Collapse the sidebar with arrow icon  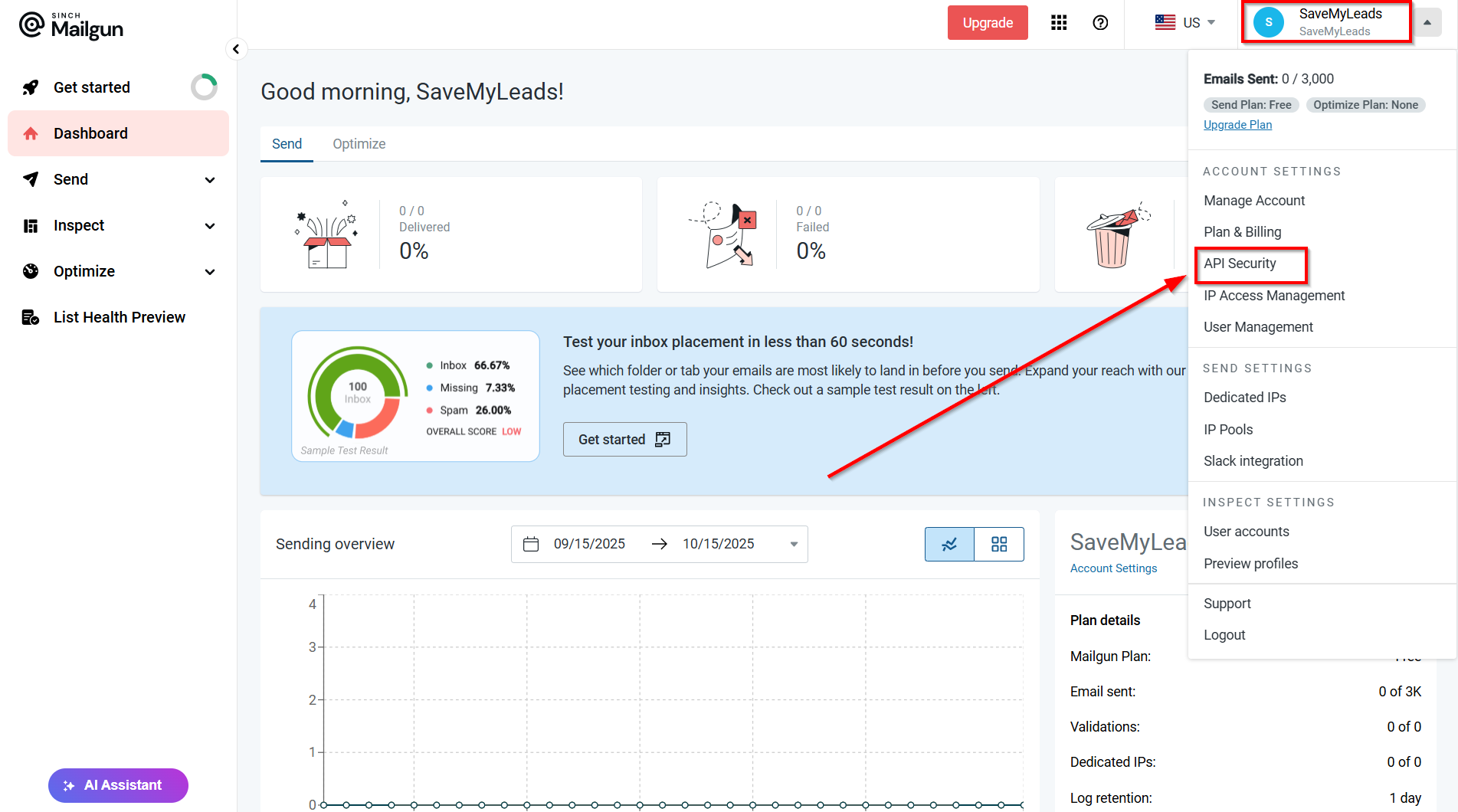[236, 49]
